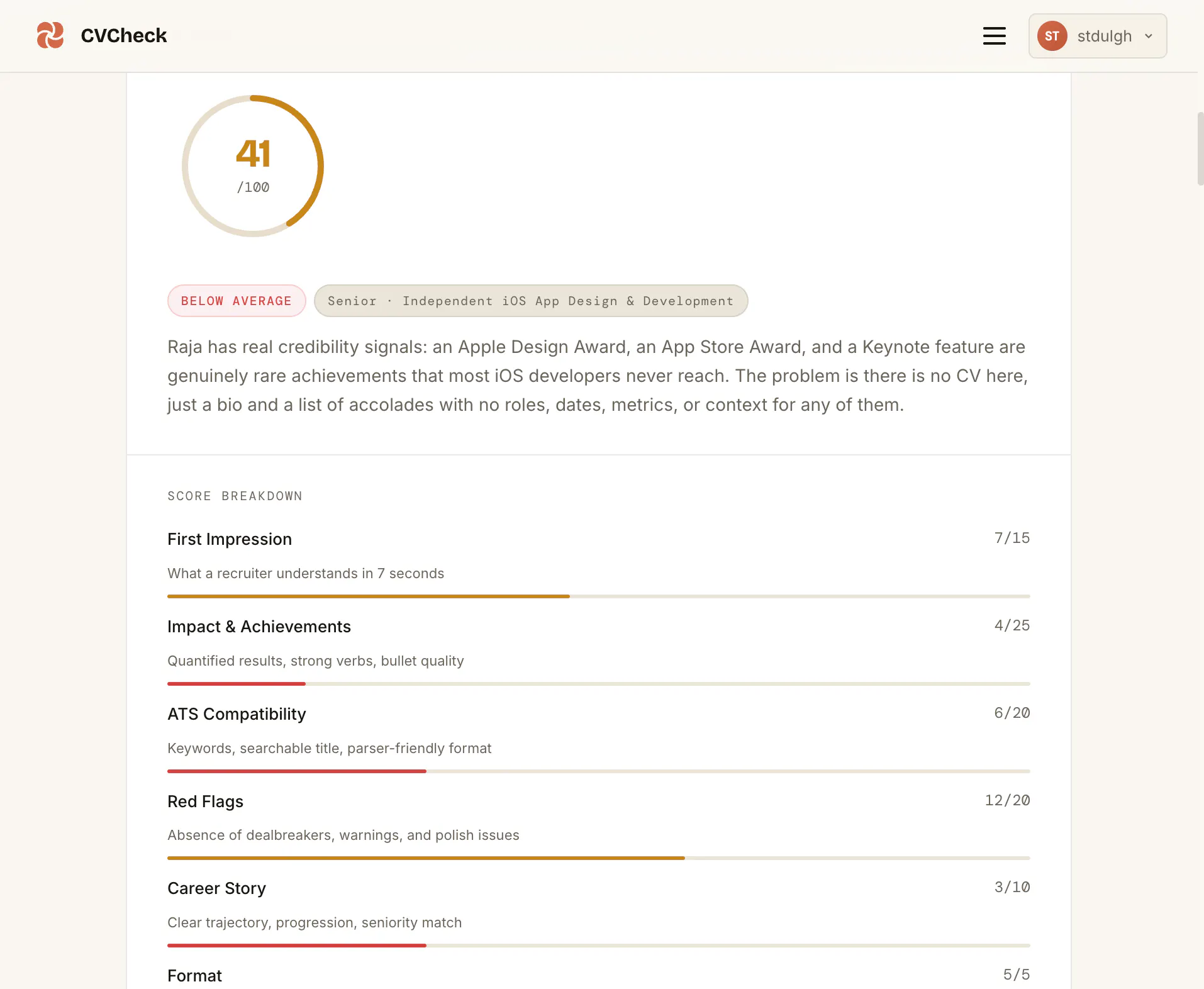
Task: Click the page vertical scrollbar thumb
Action: coord(1200,148)
